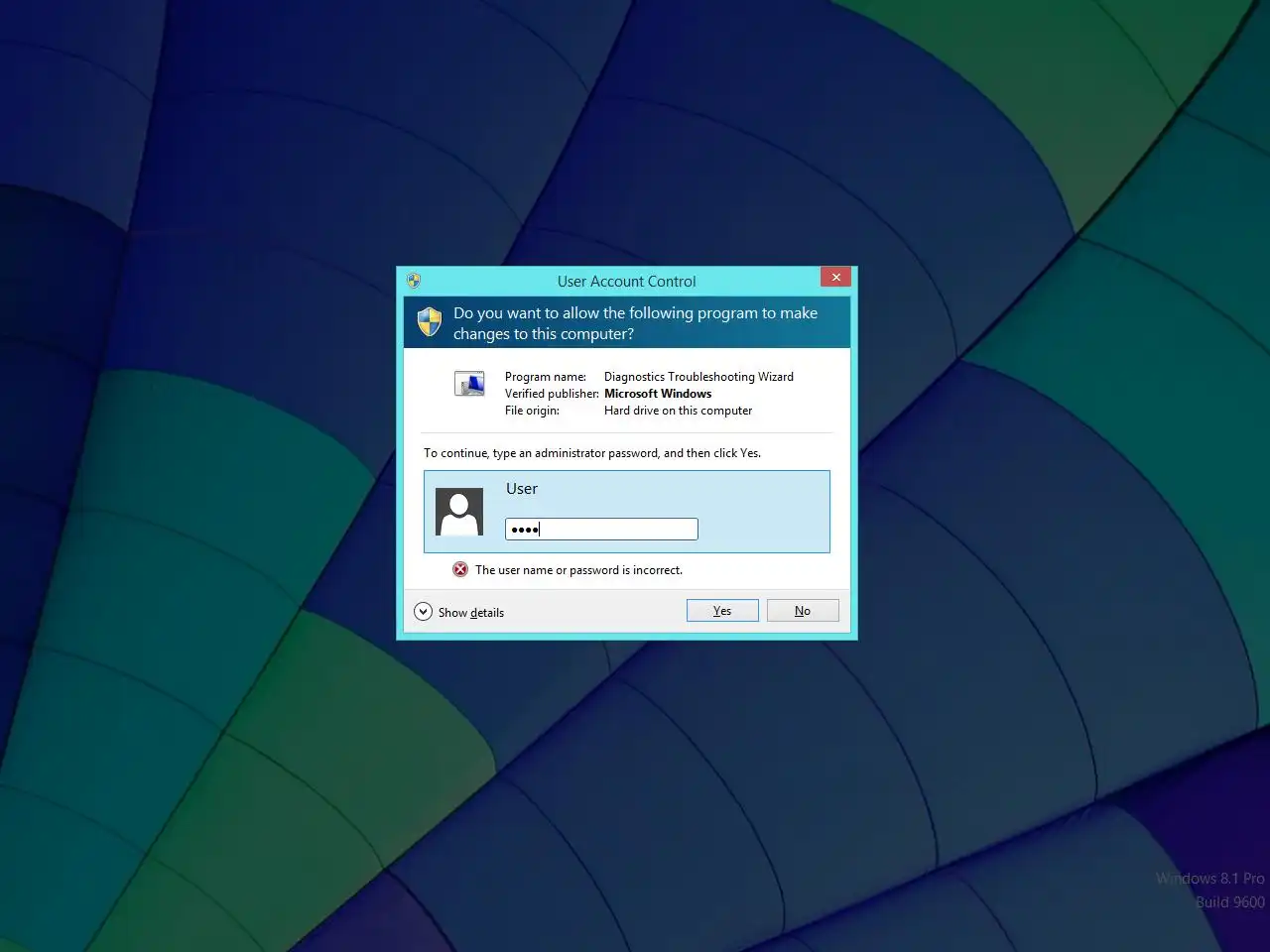
Task: Click the No button
Action: point(803,611)
